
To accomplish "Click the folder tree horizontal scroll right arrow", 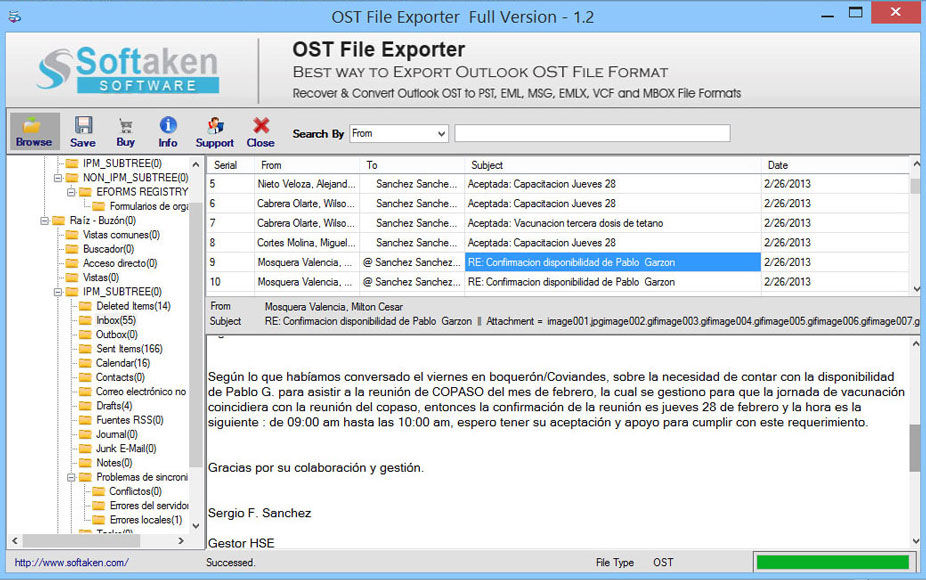I will pos(181,540).
